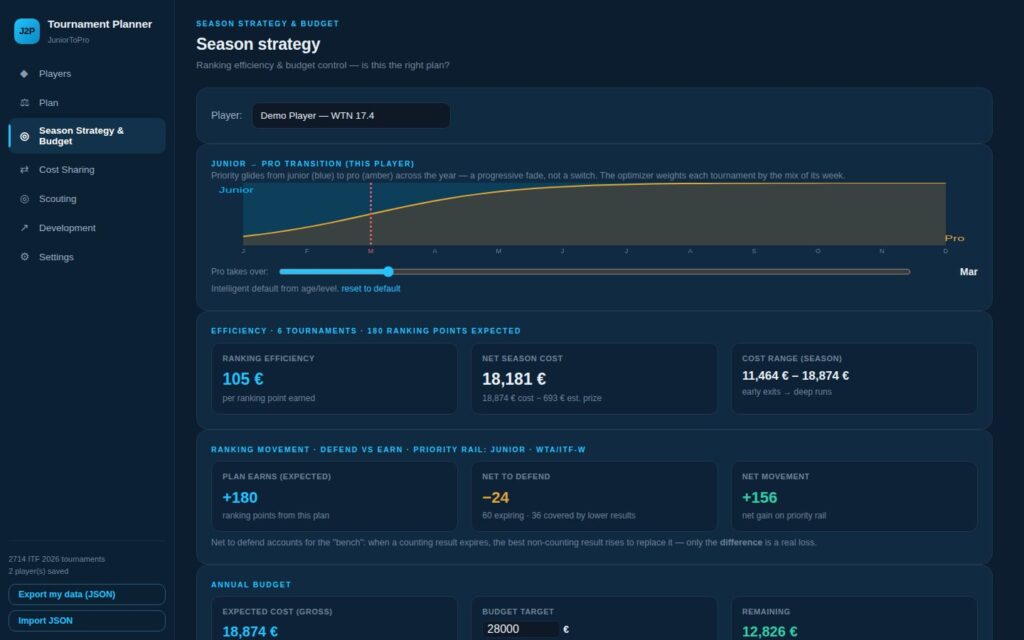Open the Development section
1024x640 pixels.
[x=87, y=228]
